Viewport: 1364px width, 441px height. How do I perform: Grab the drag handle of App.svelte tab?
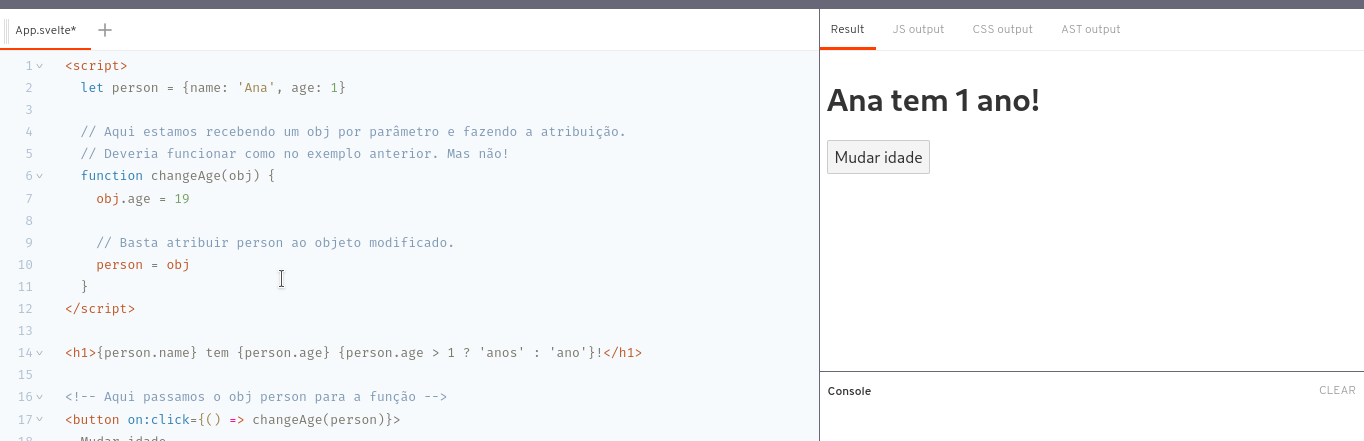(x=7, y=30)
